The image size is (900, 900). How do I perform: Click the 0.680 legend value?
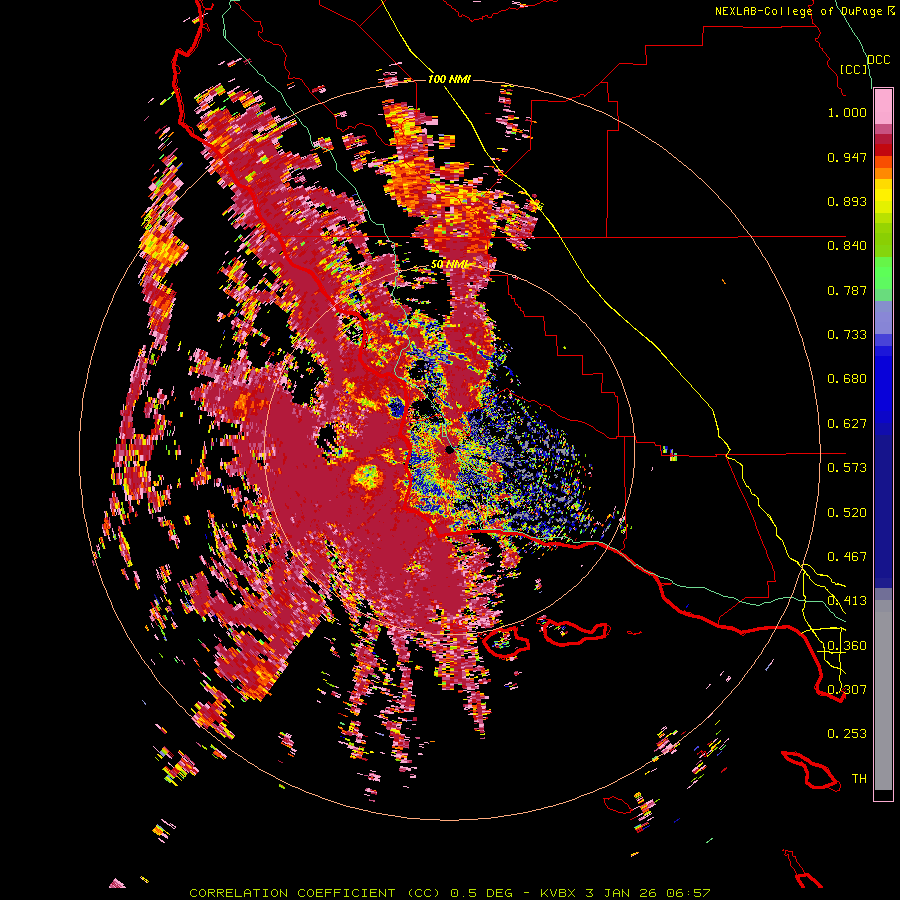click(x=847, y=379)
